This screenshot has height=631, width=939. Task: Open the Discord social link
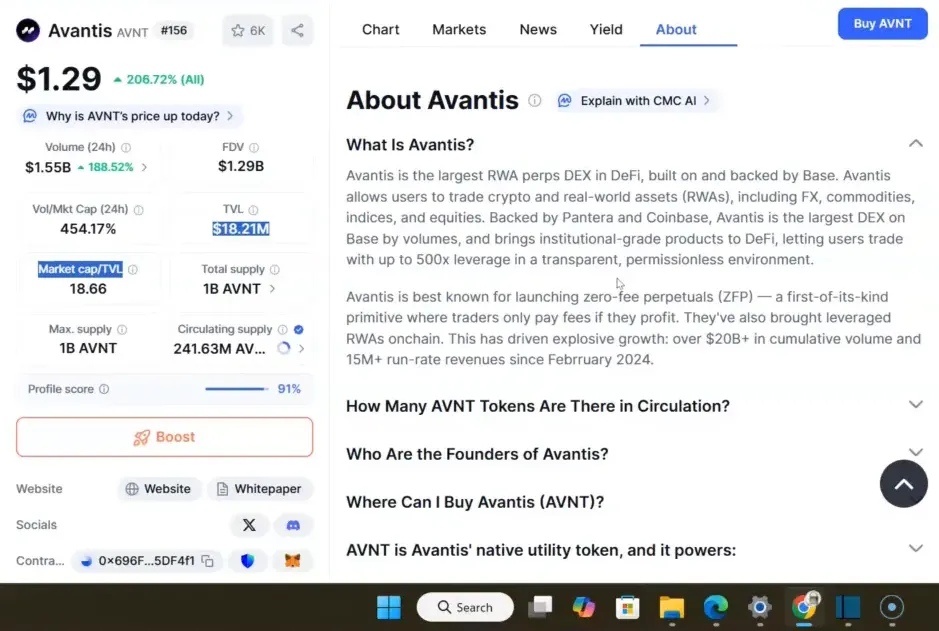coord(293,525)
